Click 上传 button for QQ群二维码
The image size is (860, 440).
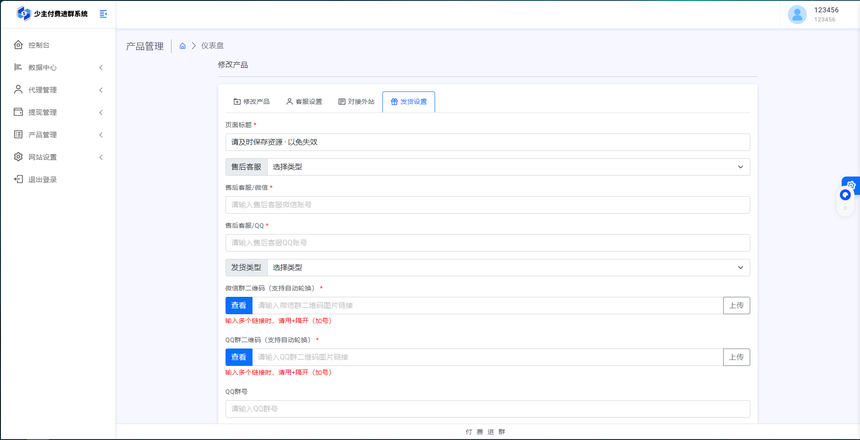click(x=736, y=357)
